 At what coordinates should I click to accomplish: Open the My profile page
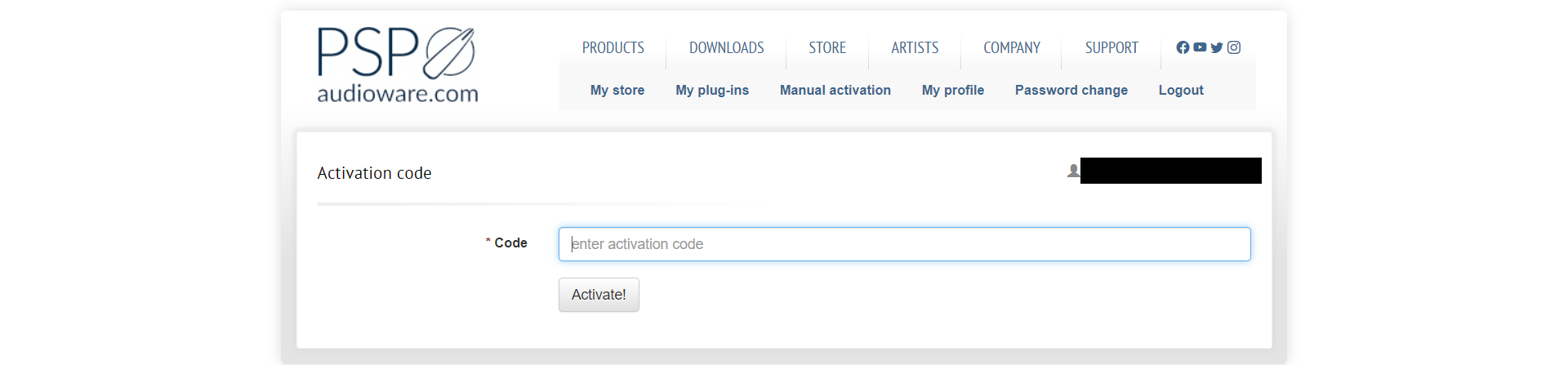coord(953,90)
